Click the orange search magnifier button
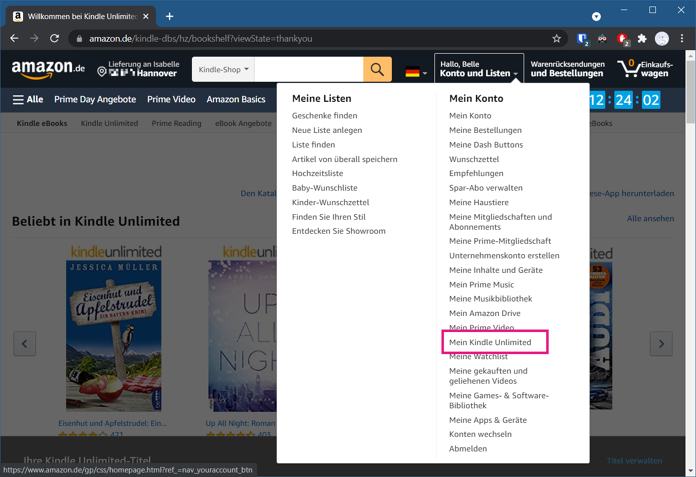 click(x=377, y=69)
